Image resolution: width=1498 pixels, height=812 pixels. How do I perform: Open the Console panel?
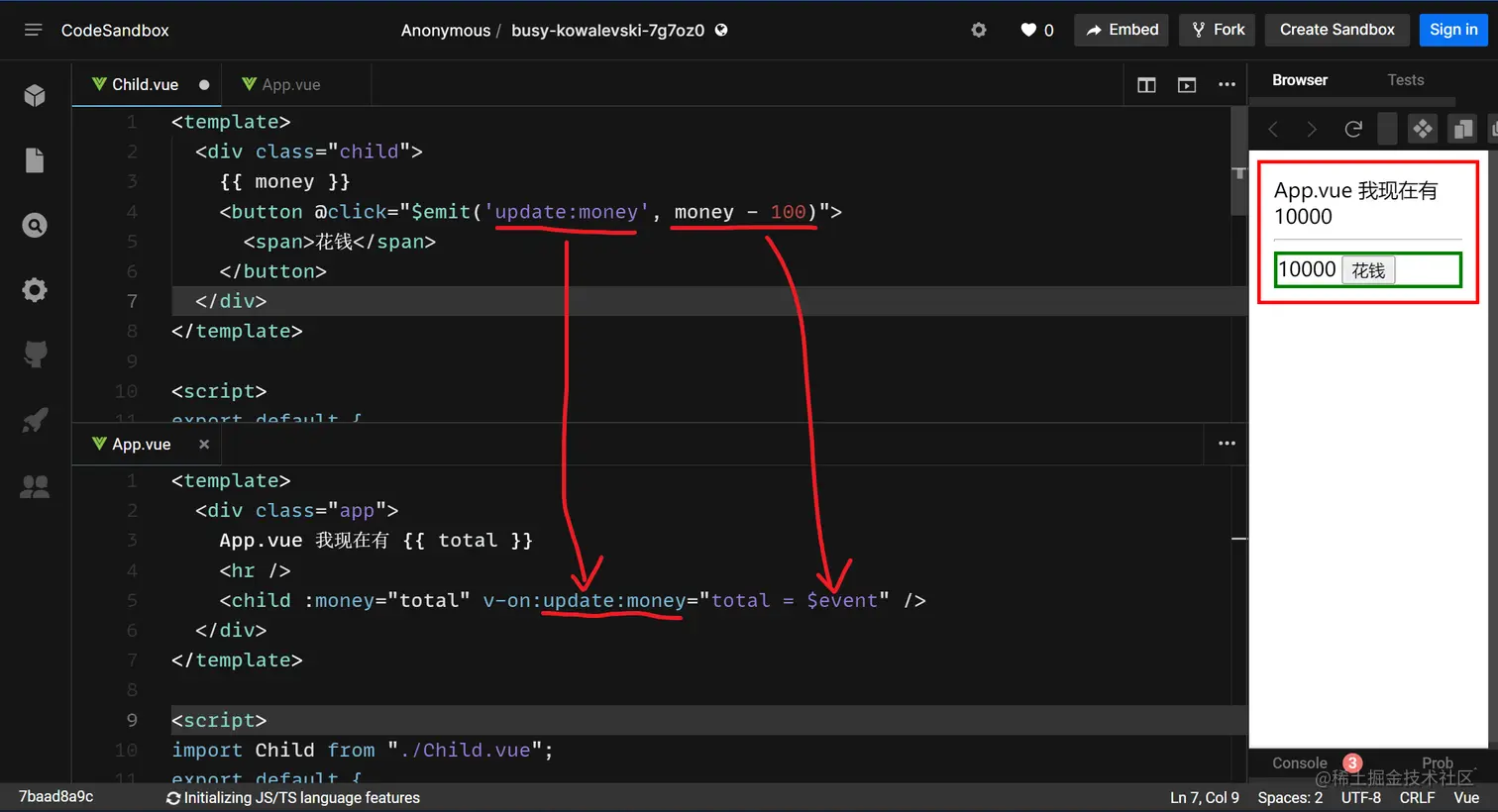[1299, 762]
